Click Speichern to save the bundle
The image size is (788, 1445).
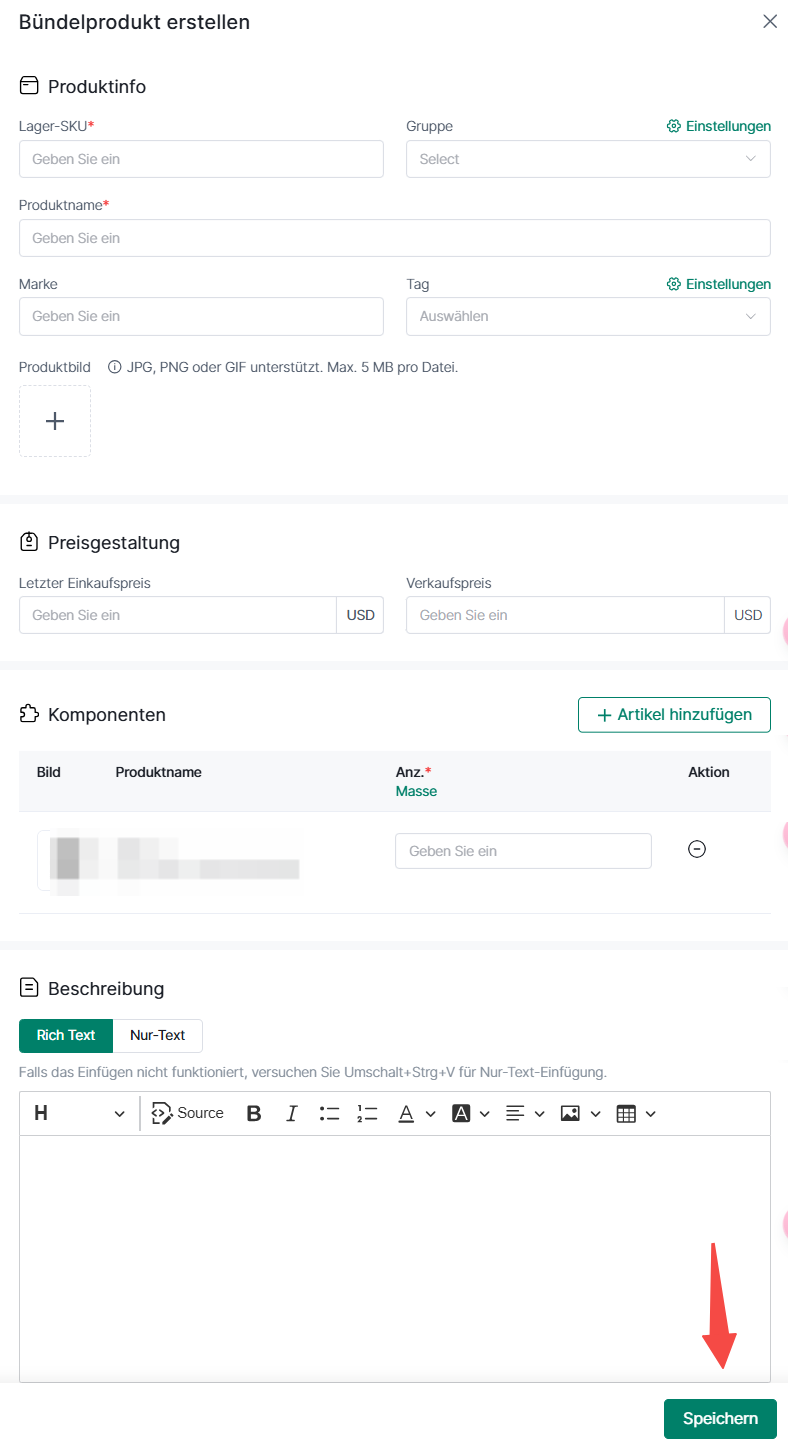(720, 1419)
